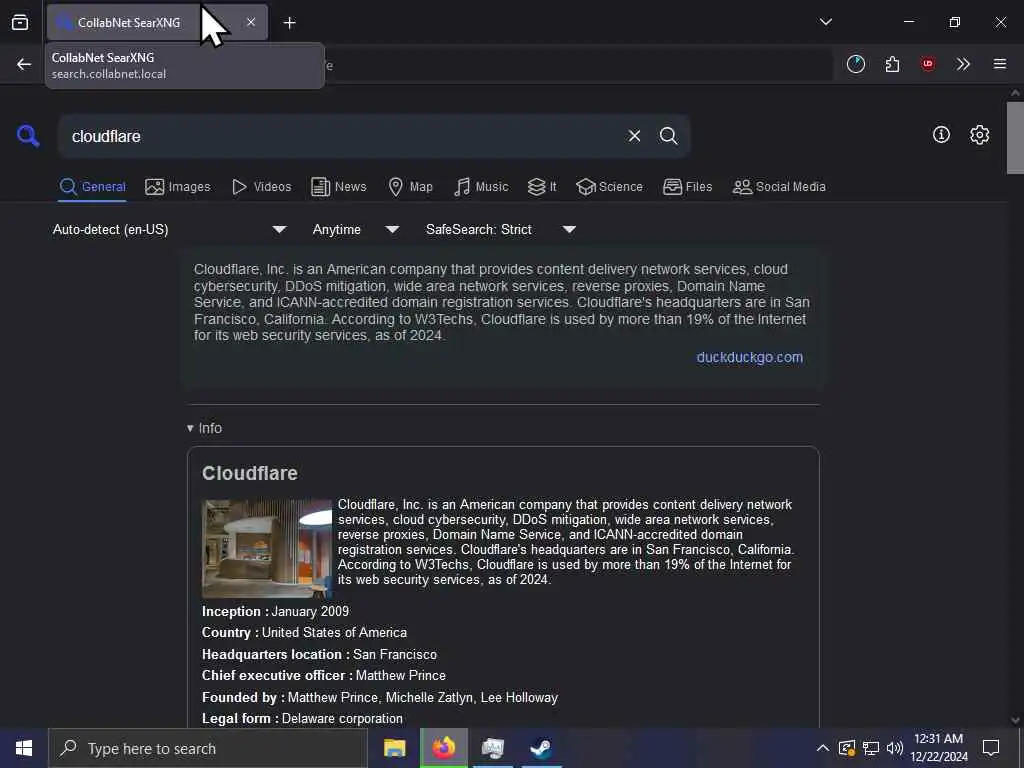Show more toolbar tools chevrons
Viewport: 1024px width, 768px height.
point(963,64)
